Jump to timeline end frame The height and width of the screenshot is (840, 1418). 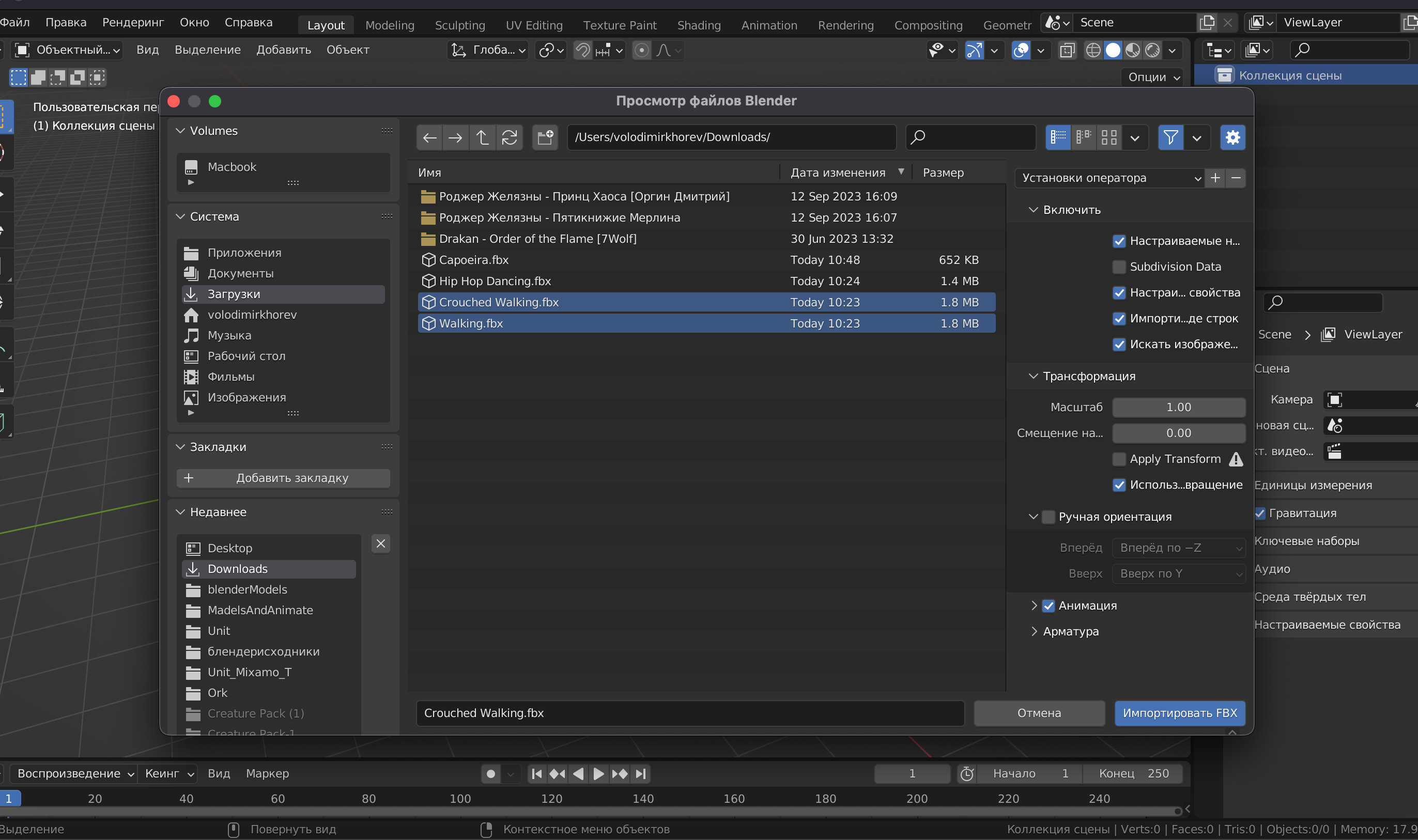(x=640, y=773)
